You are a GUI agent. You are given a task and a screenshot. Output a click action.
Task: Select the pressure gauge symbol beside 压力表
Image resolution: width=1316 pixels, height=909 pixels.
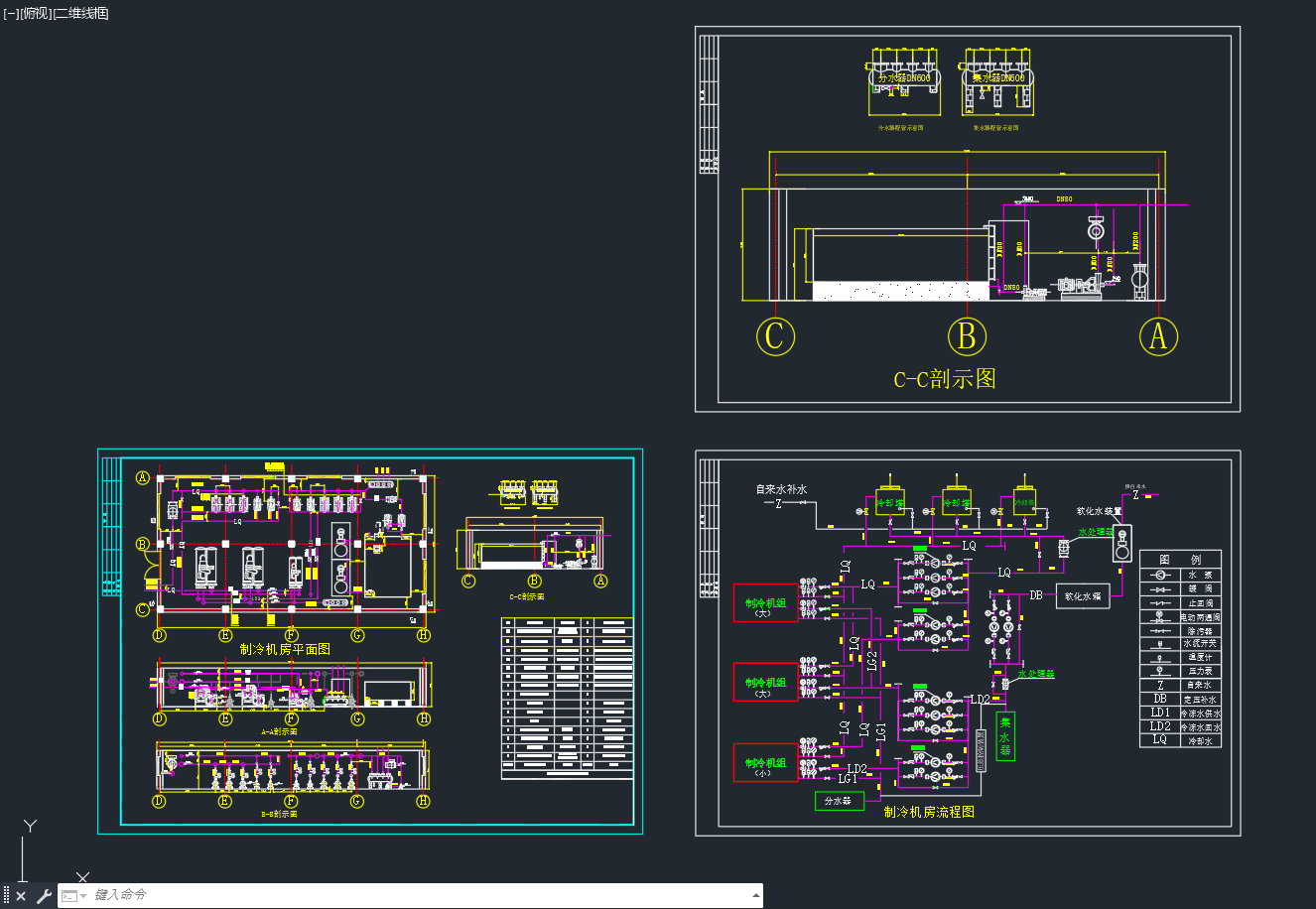1160,672
